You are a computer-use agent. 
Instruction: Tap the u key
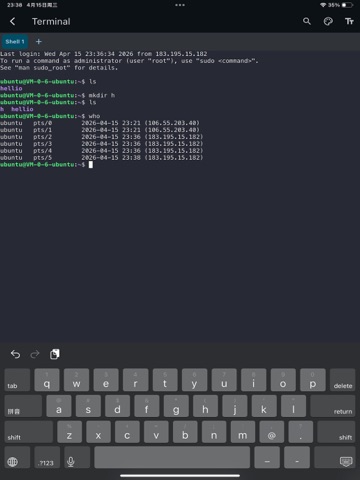tap(224, 379)
